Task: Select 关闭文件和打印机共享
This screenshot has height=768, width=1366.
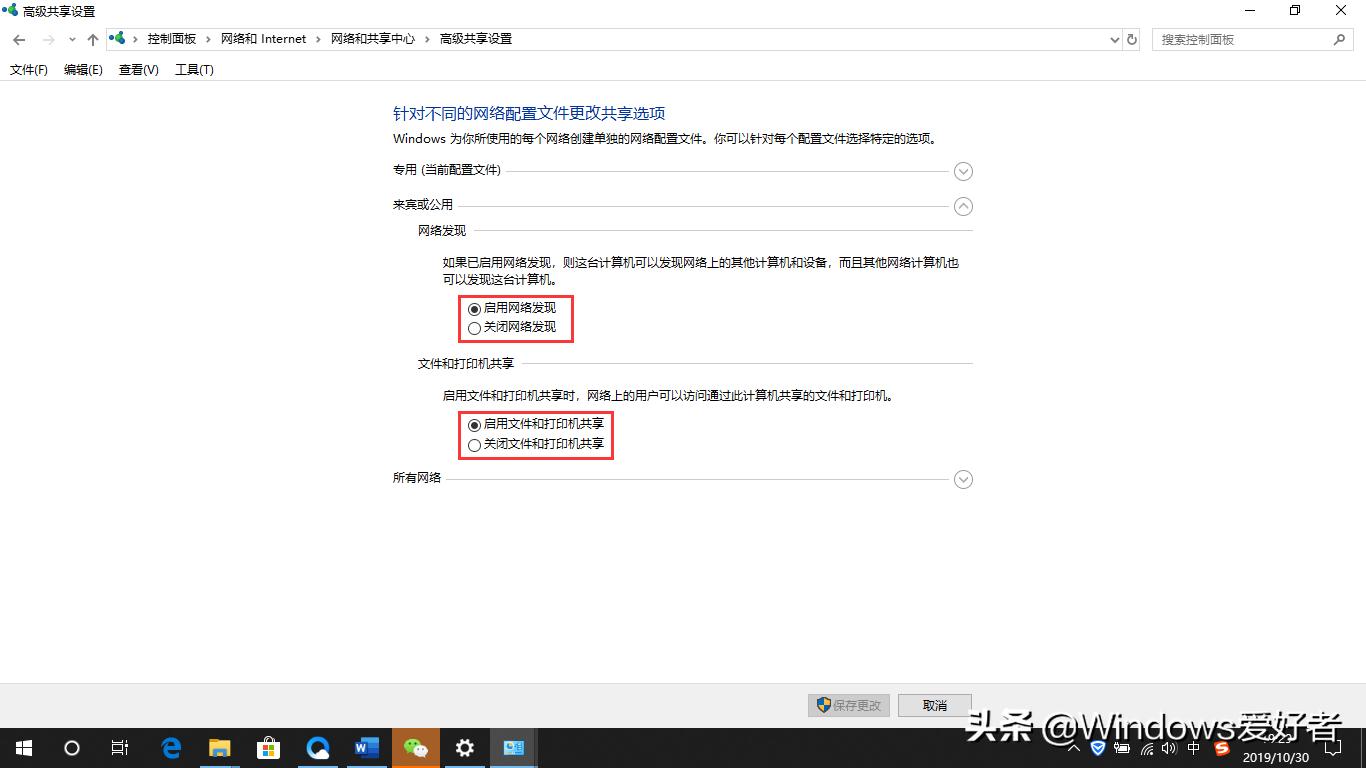Action: 474,444
